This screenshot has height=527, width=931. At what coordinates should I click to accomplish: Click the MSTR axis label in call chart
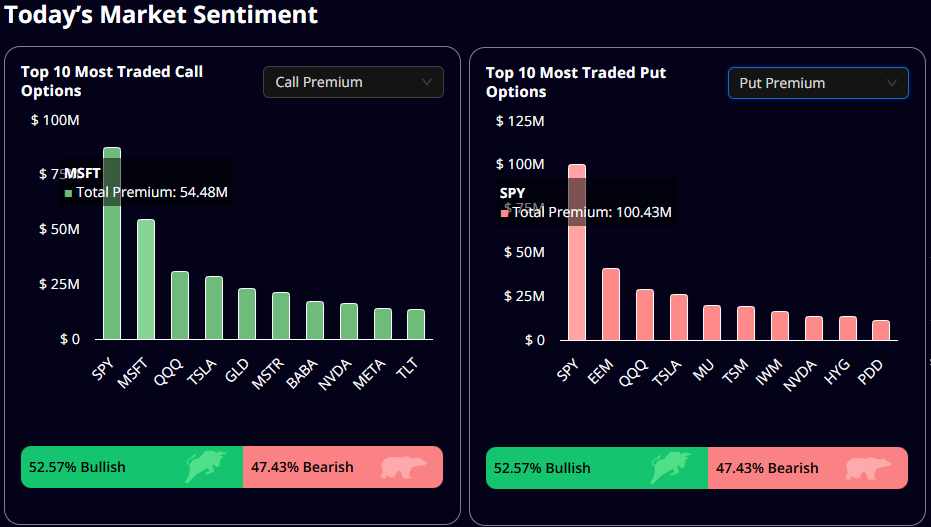(x=268, y=374)
